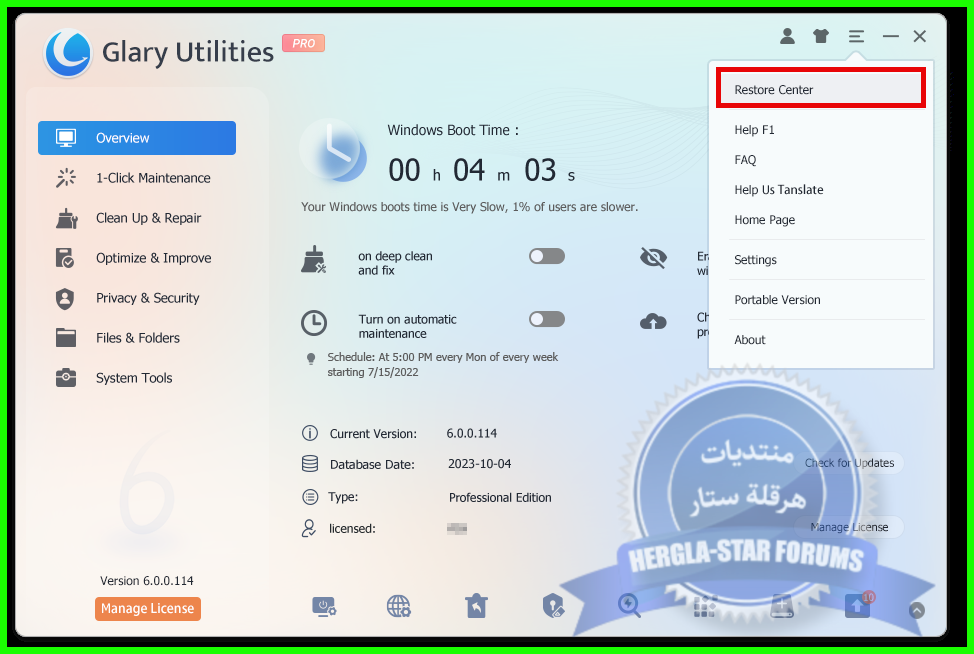Click the database icon beside Database Date

coord(309,463)
